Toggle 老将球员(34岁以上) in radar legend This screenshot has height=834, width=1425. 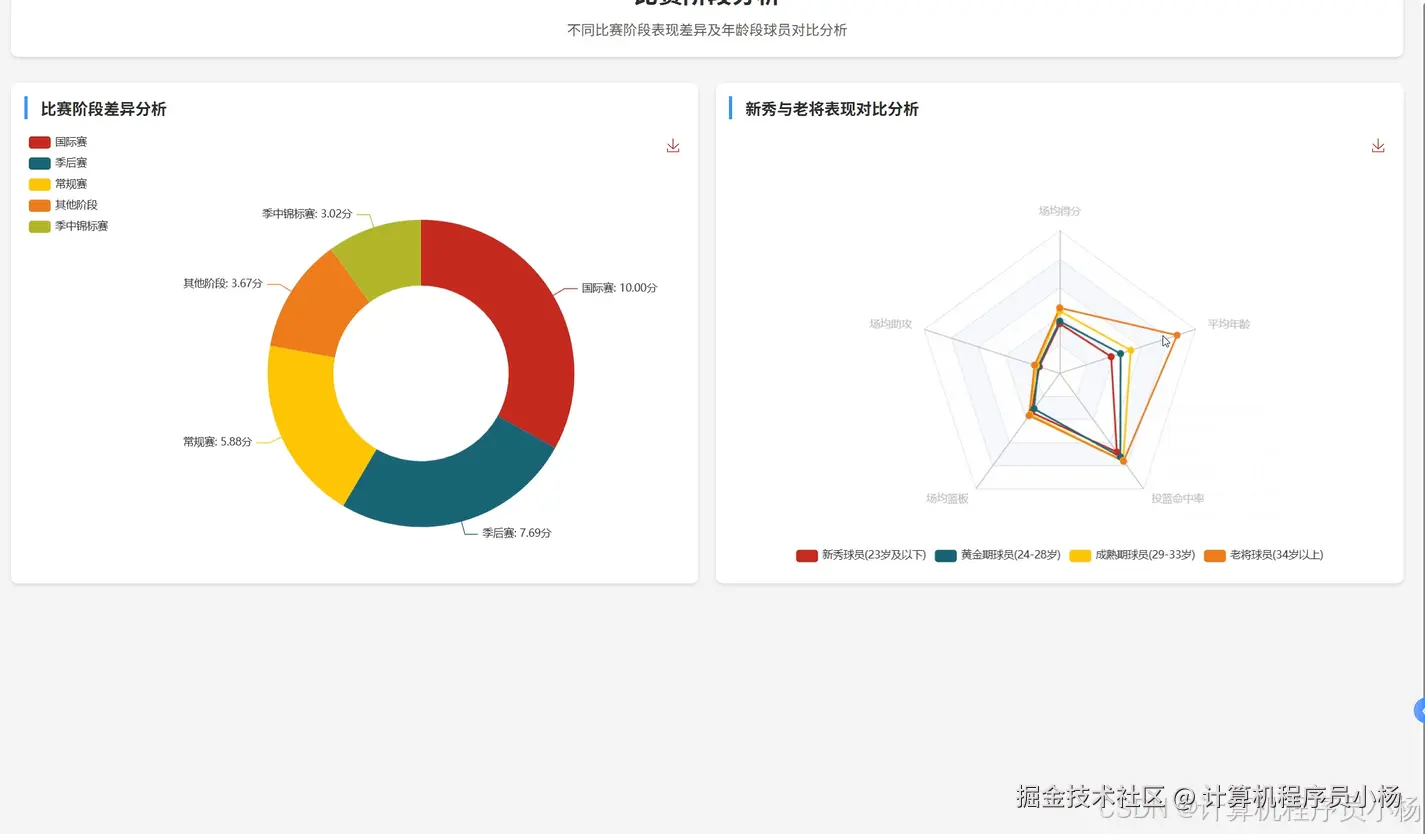point(1264,555)
